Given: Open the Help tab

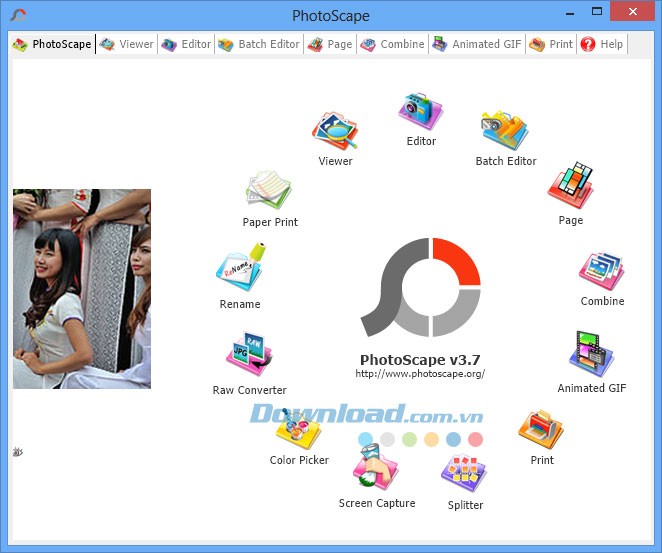Looking at the screenshot, I should click(602, 44).
